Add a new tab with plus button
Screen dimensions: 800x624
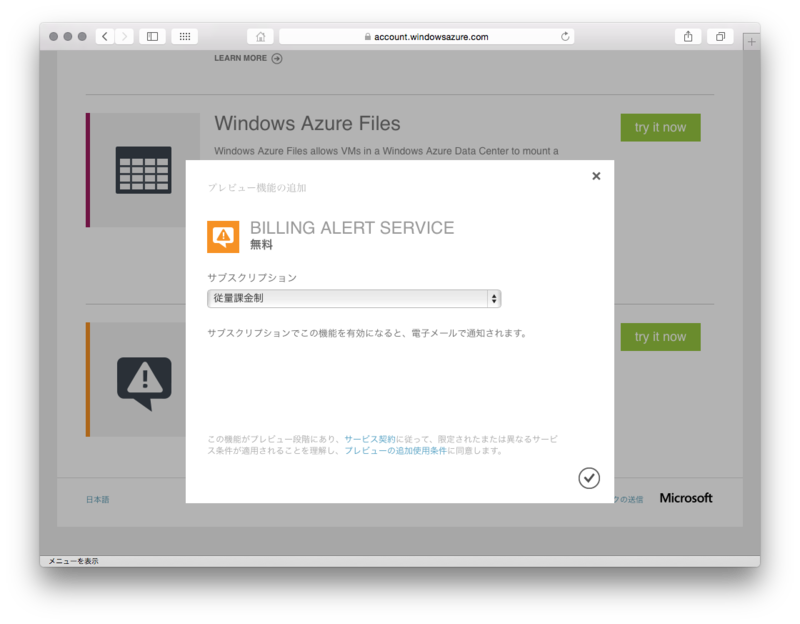752,42
